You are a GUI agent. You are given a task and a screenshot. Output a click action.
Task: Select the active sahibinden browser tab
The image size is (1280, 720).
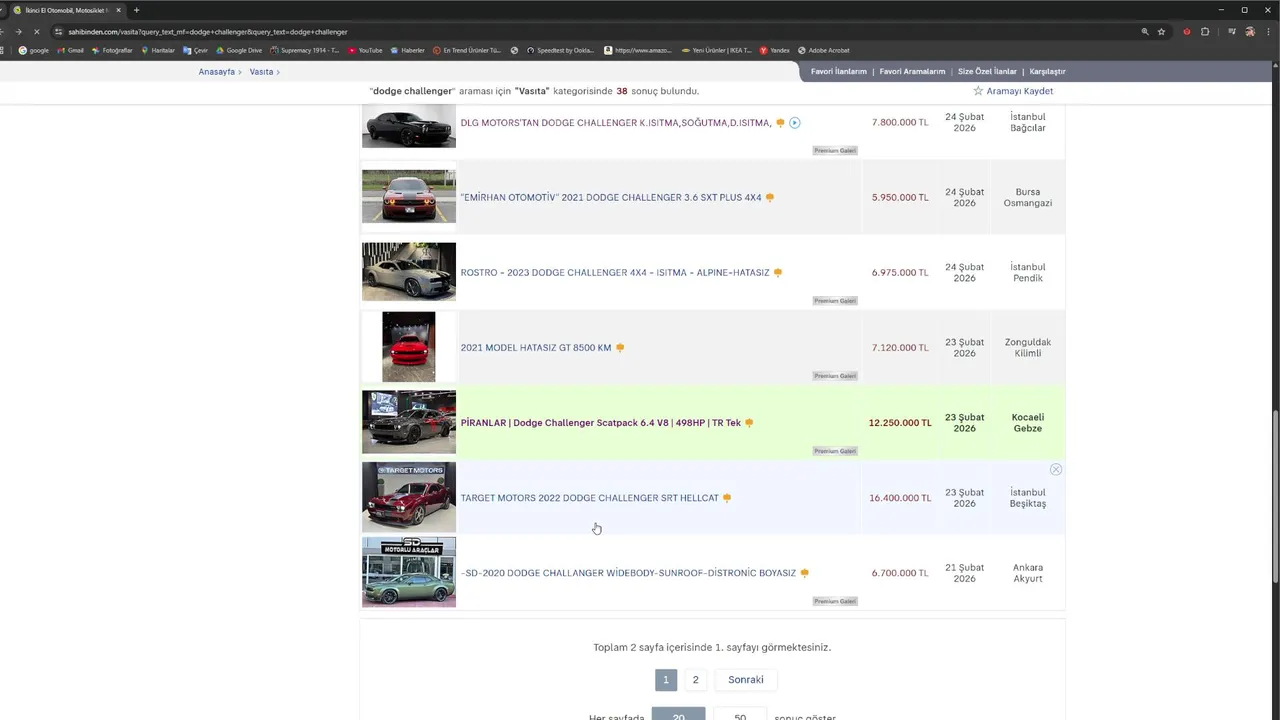tap(66, 10)
